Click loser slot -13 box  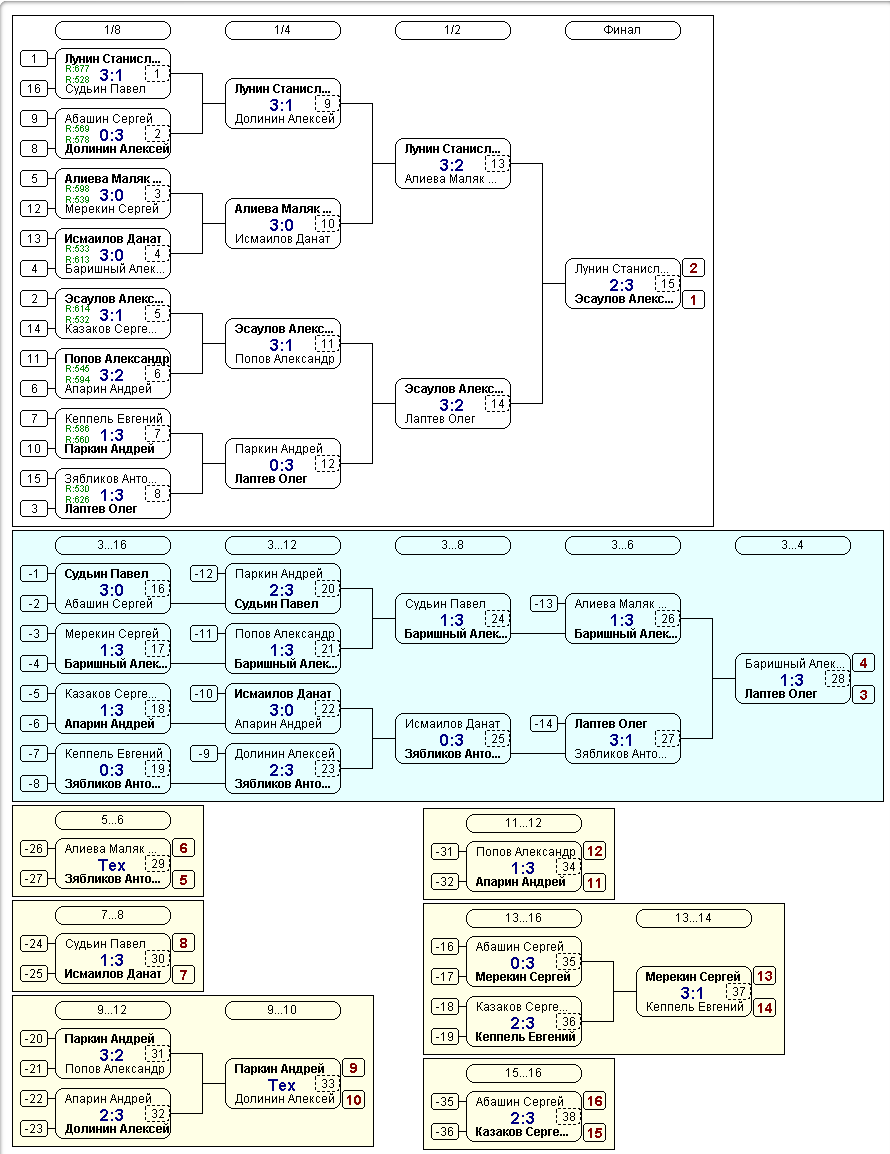543,603
